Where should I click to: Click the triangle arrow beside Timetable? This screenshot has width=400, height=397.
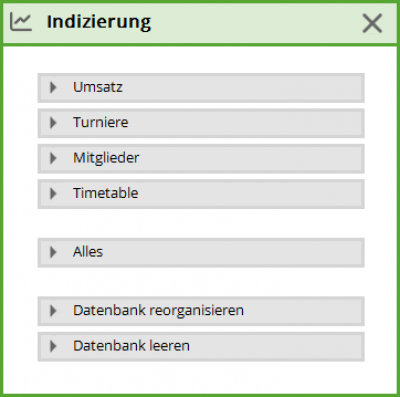pyautogui.click(x=53, y=194)
